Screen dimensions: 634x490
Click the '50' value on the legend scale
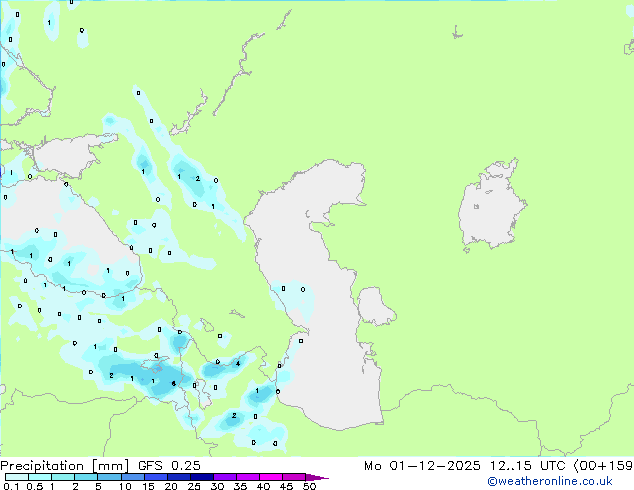tap(309, 486)
